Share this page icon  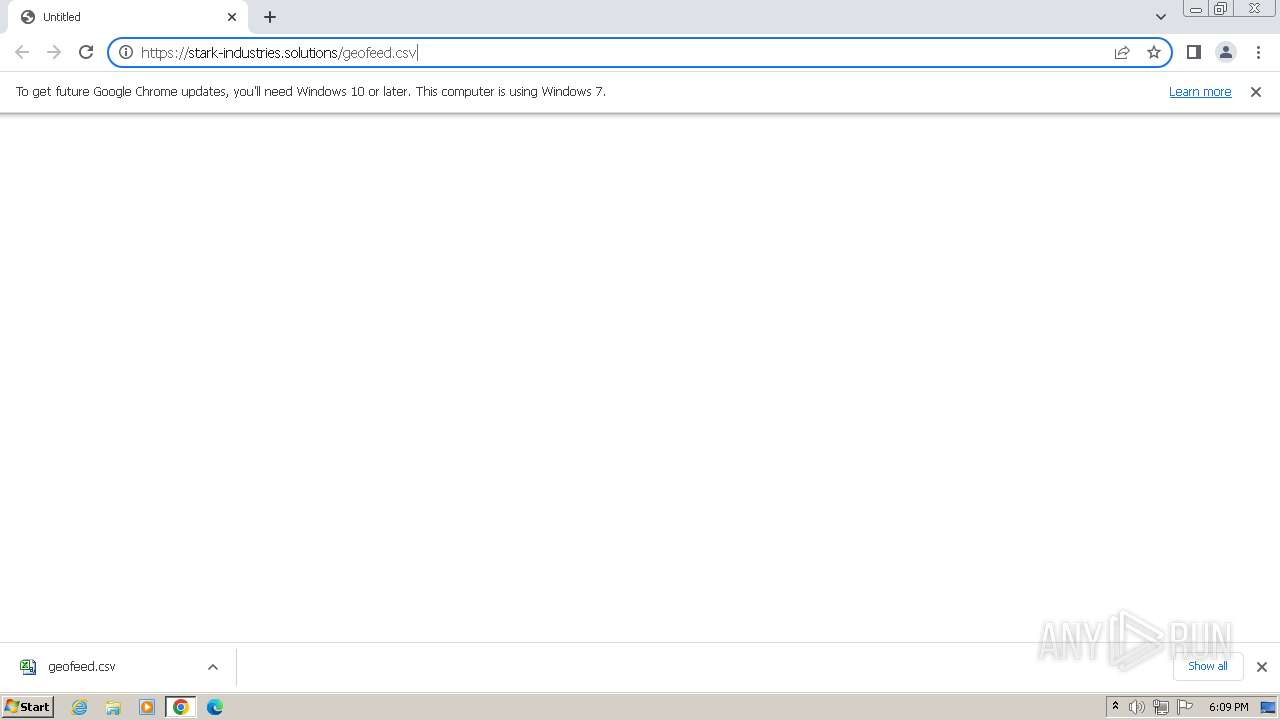point(1122,52)
